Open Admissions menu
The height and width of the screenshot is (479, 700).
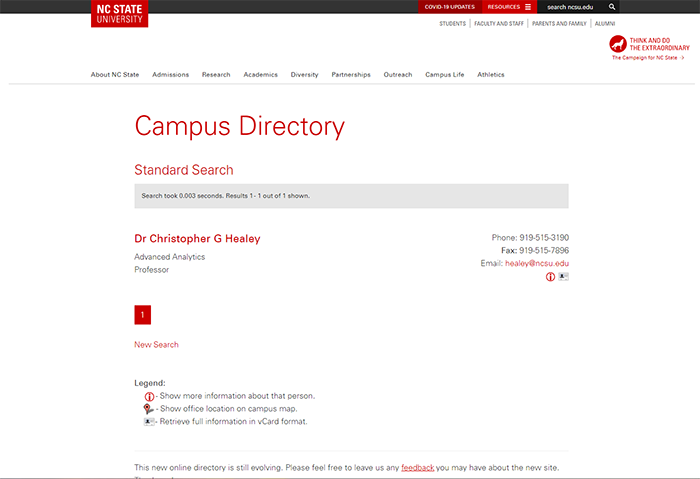click(171, 75)
